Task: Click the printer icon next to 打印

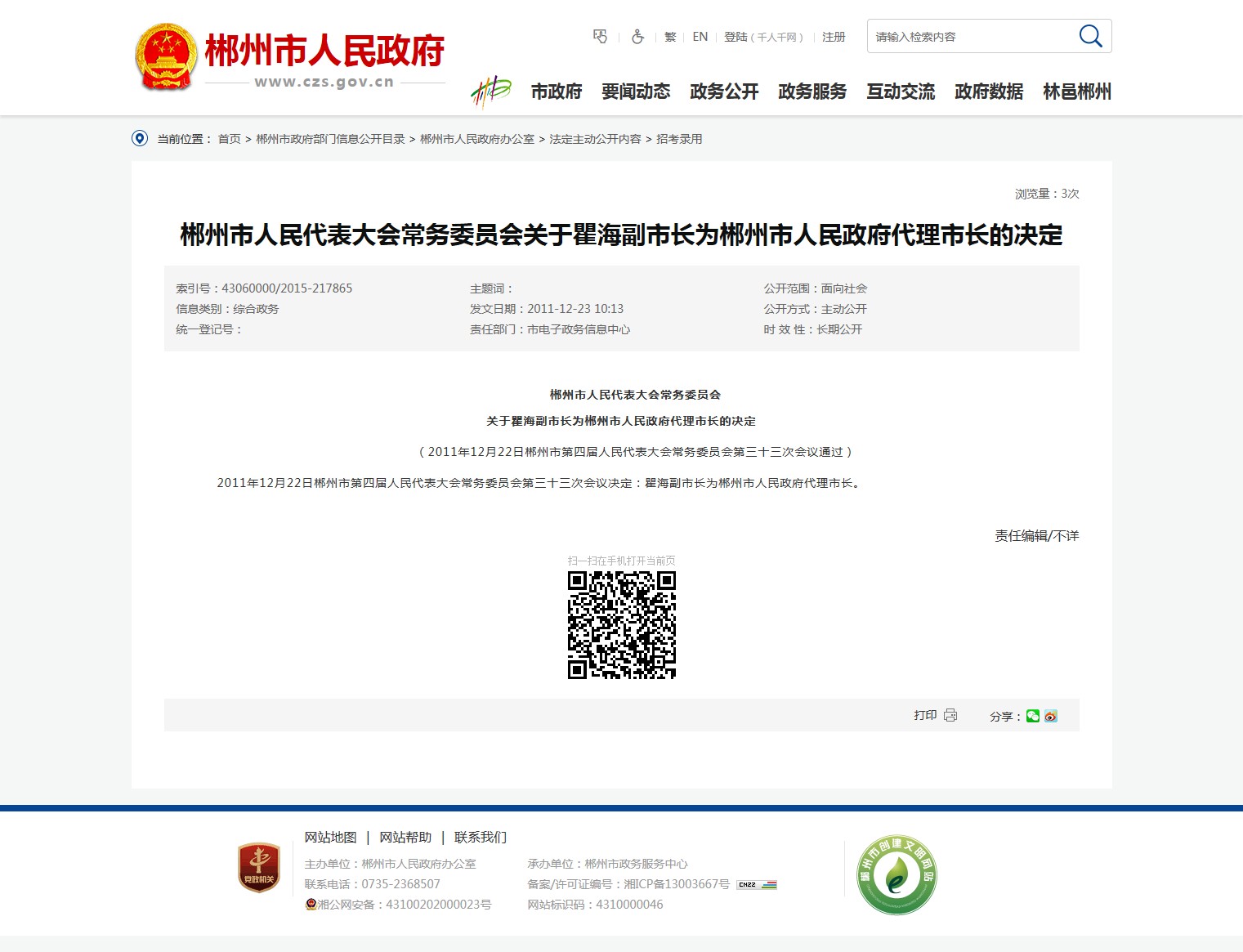Action: pos(950,715)
